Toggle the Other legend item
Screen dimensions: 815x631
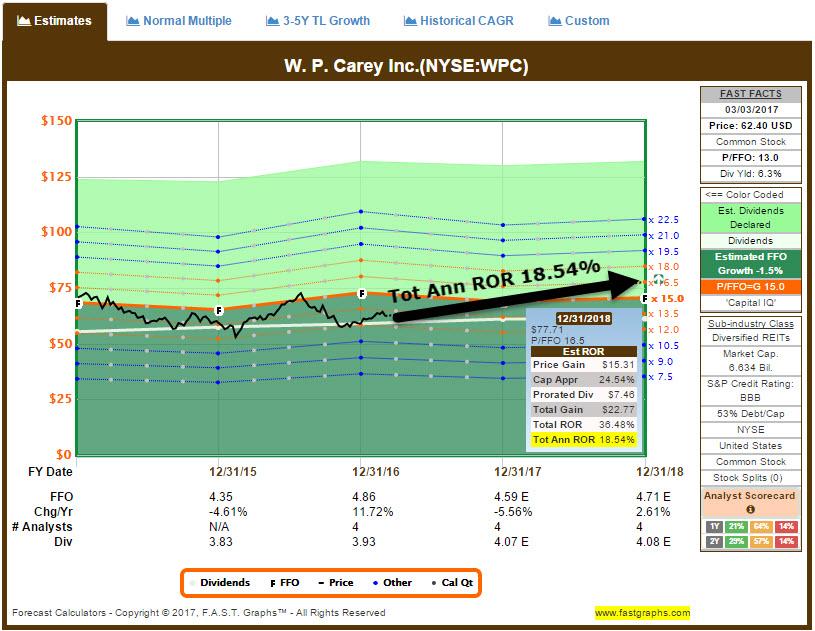(392, 583)
